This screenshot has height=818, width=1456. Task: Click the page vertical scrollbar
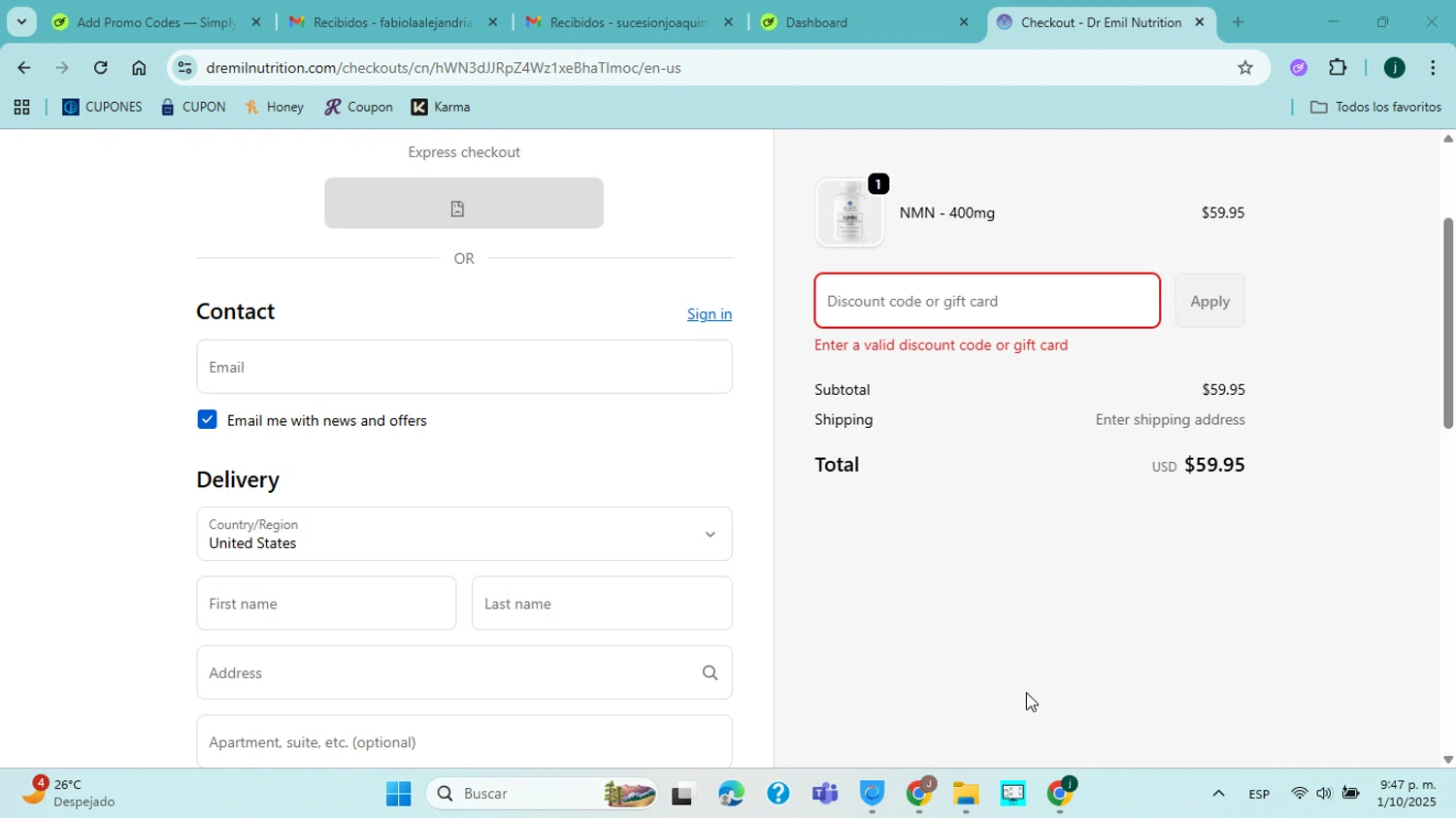pyautogui.click(x=1448, y=323)
